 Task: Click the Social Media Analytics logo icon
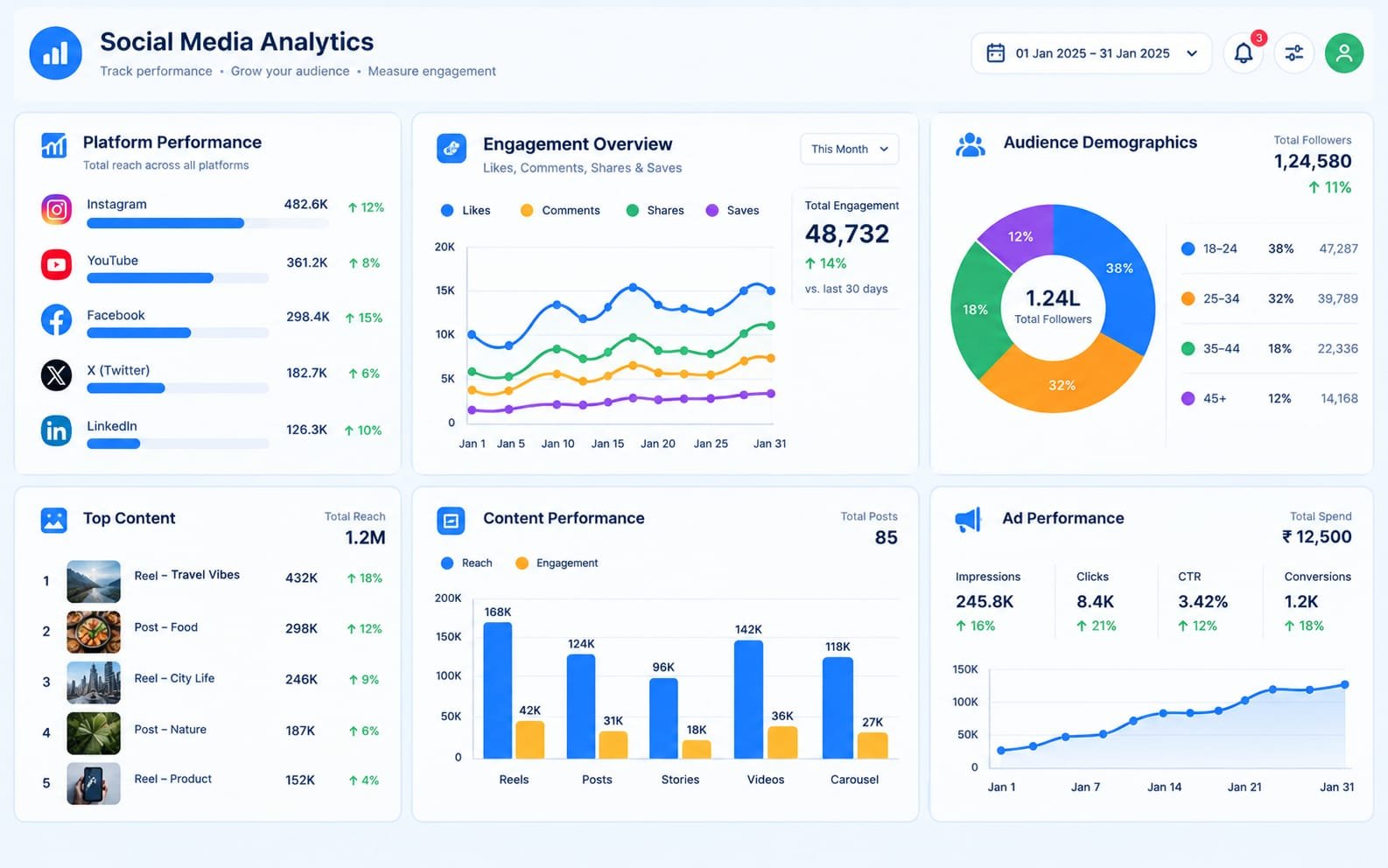pyautogui.click(x=55, y=52)
